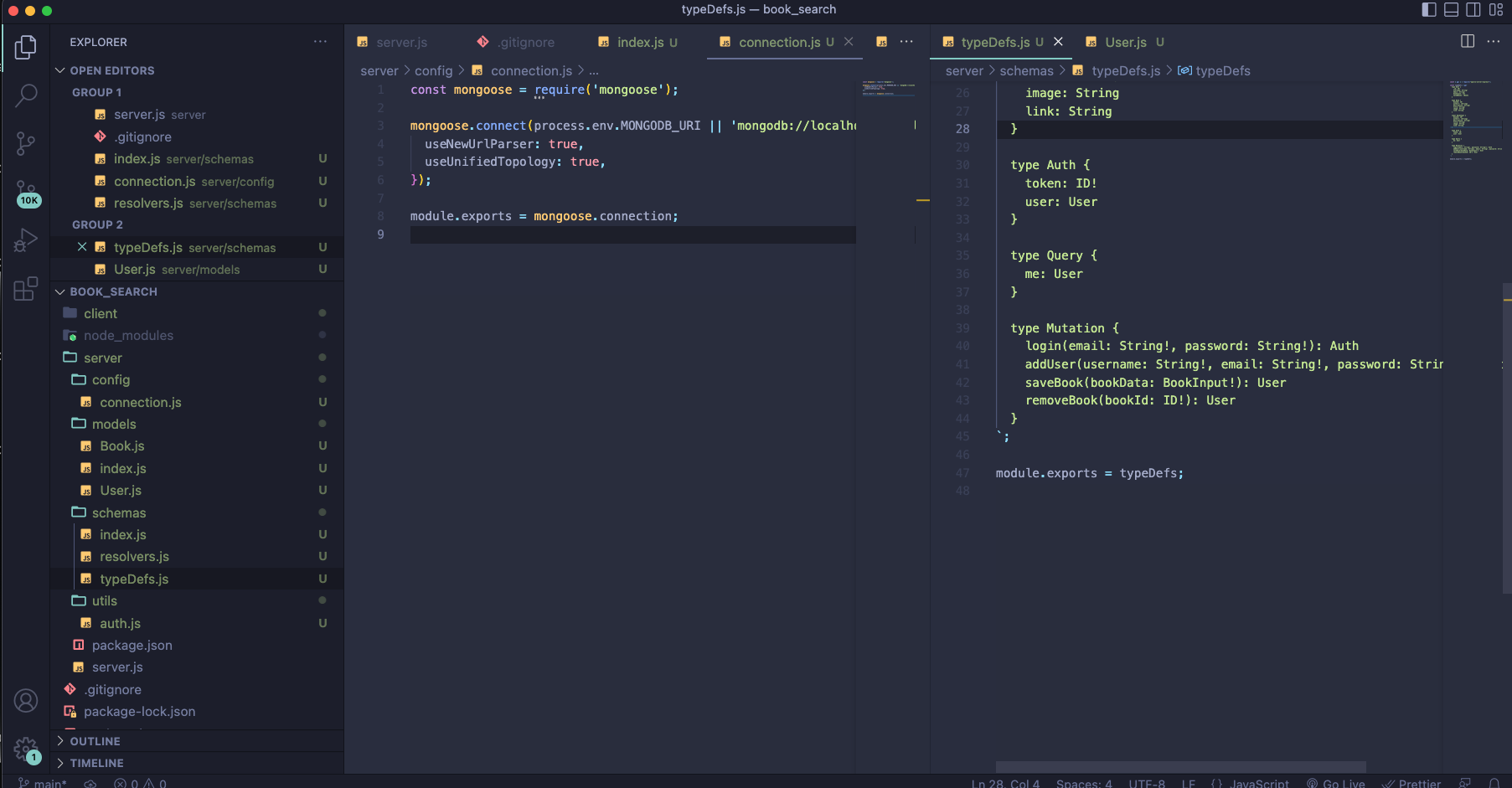Click the feedback icon in status bar
The width and height of the screenshot is (1512, 788).
pos(1465,783)
